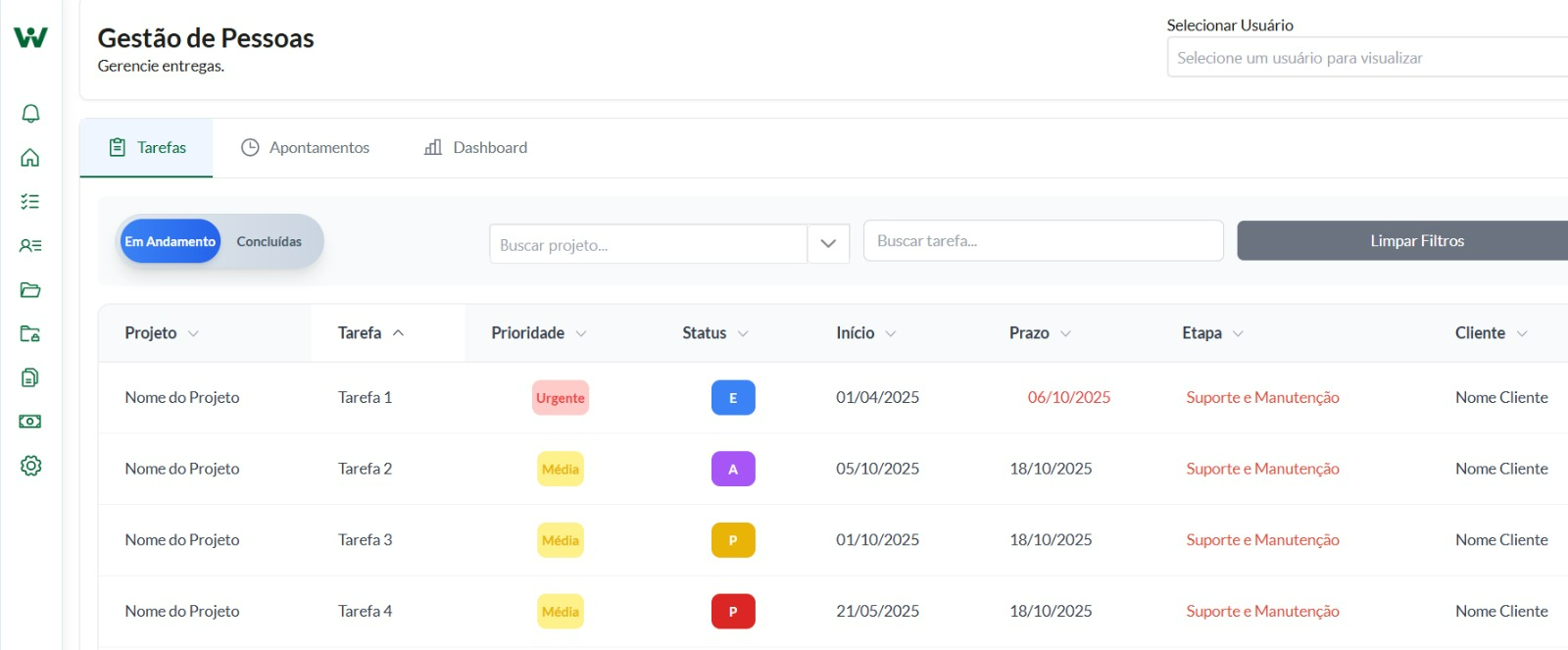Image resolution: width=1568 pixels, height=650 pixels.
Task: Click the Buscar tarefa search field
Action: [1043, 241]
